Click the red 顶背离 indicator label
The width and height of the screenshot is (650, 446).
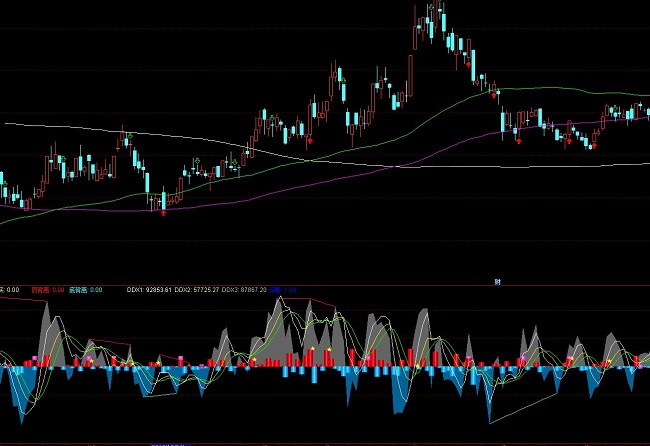(x=48, y=290)
